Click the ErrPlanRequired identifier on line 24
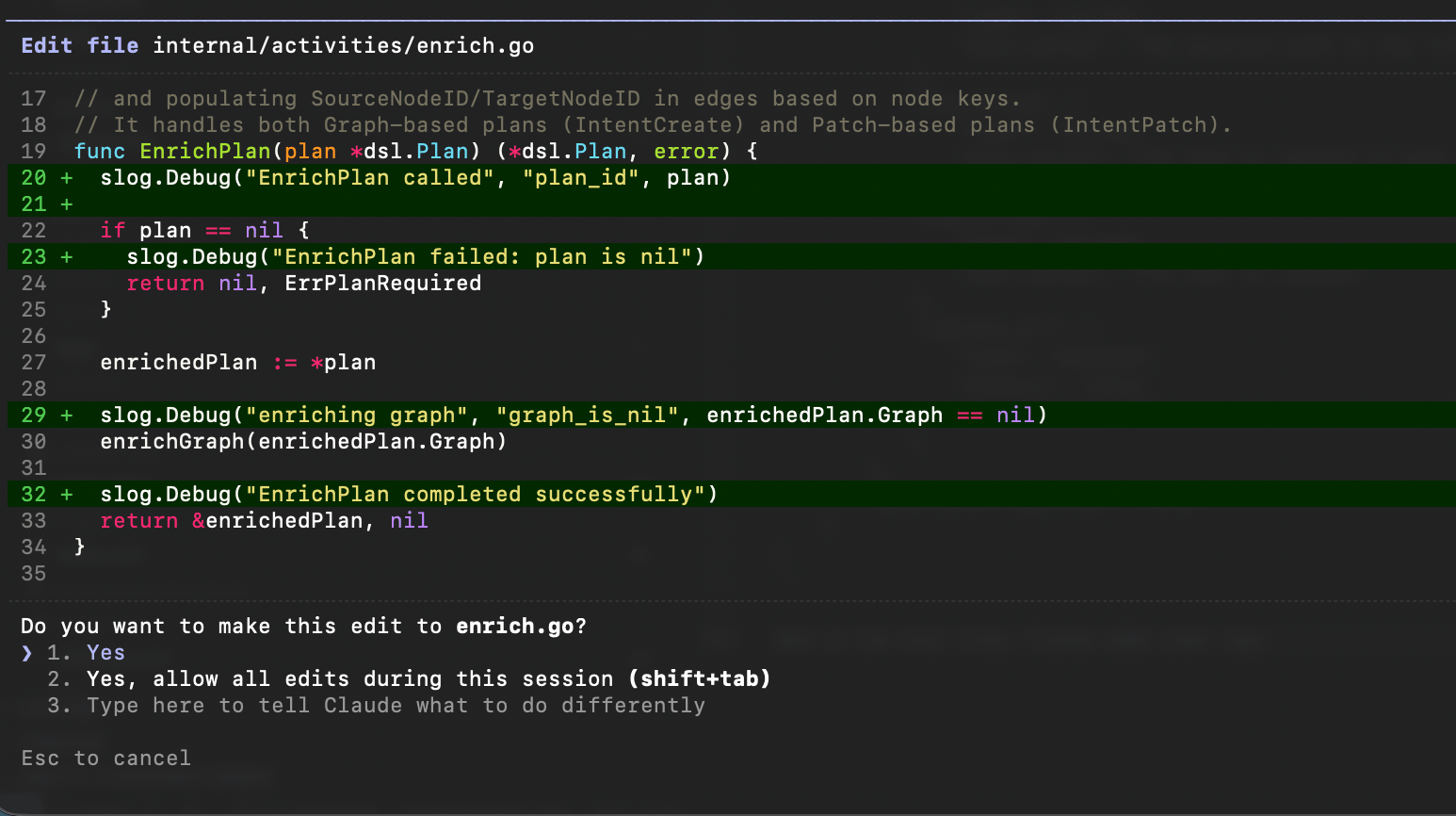 382,283
